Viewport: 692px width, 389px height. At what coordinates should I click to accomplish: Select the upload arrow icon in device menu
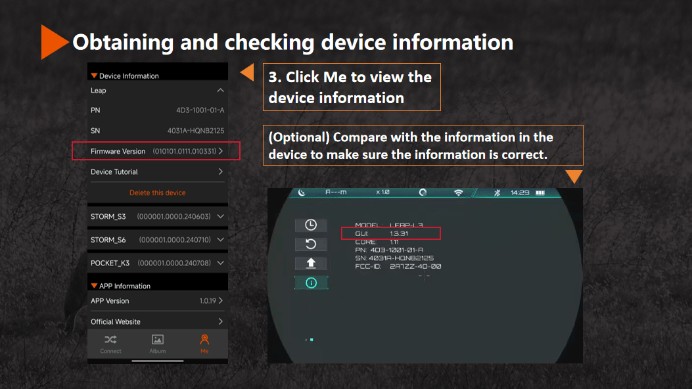click(311, 264)
